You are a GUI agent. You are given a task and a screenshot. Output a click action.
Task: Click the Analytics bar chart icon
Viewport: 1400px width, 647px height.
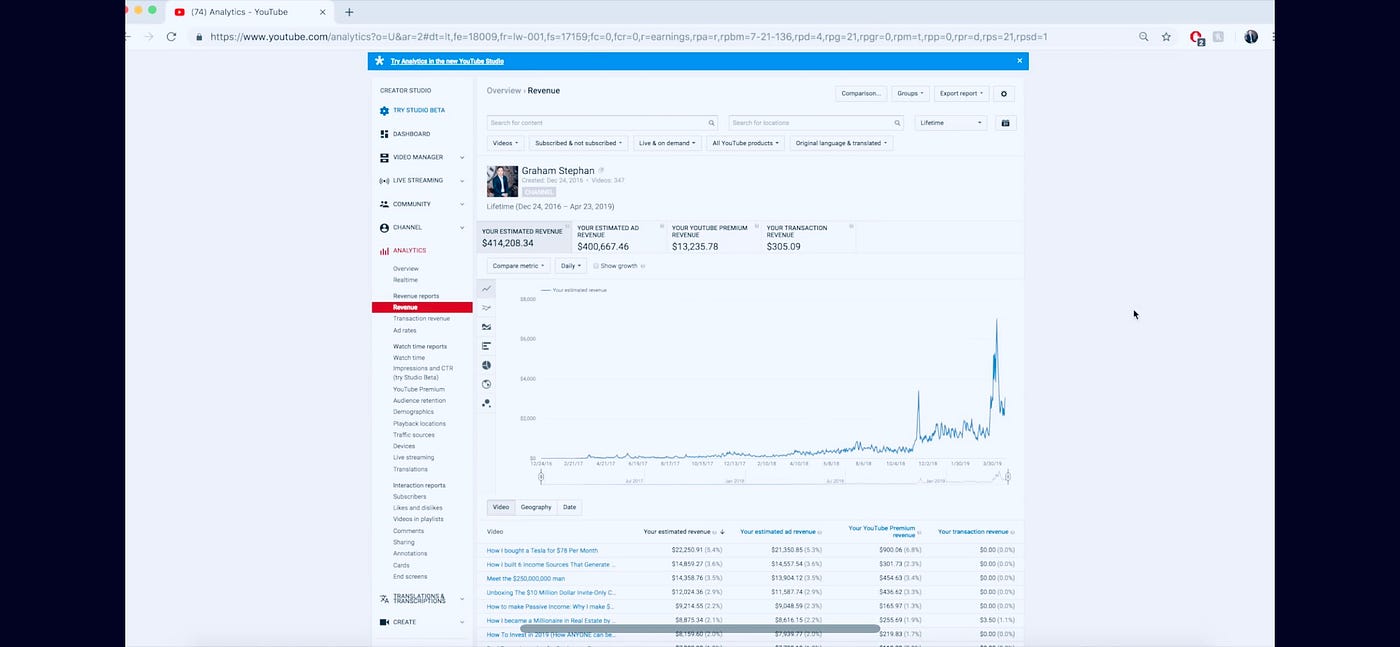pos(384,251)
